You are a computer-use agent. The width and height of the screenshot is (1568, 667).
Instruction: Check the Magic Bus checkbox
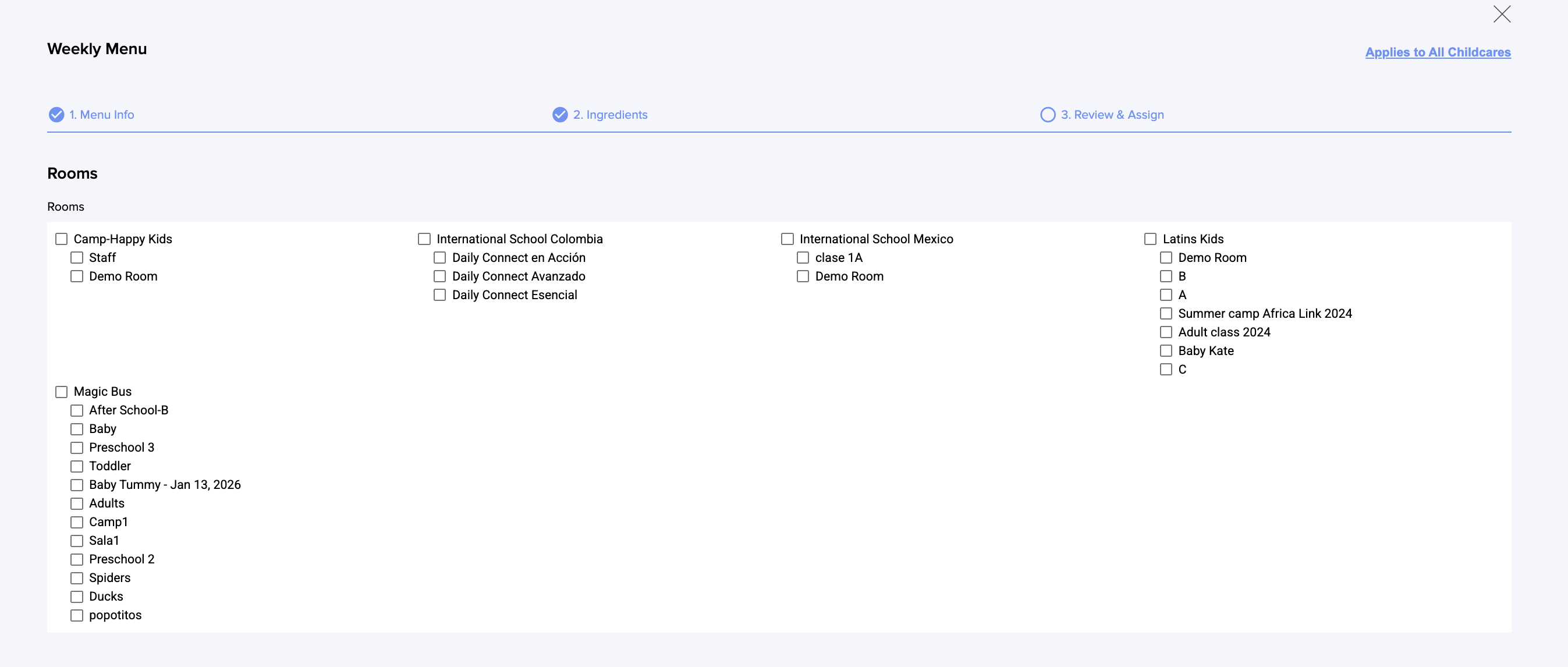(62, 392)
